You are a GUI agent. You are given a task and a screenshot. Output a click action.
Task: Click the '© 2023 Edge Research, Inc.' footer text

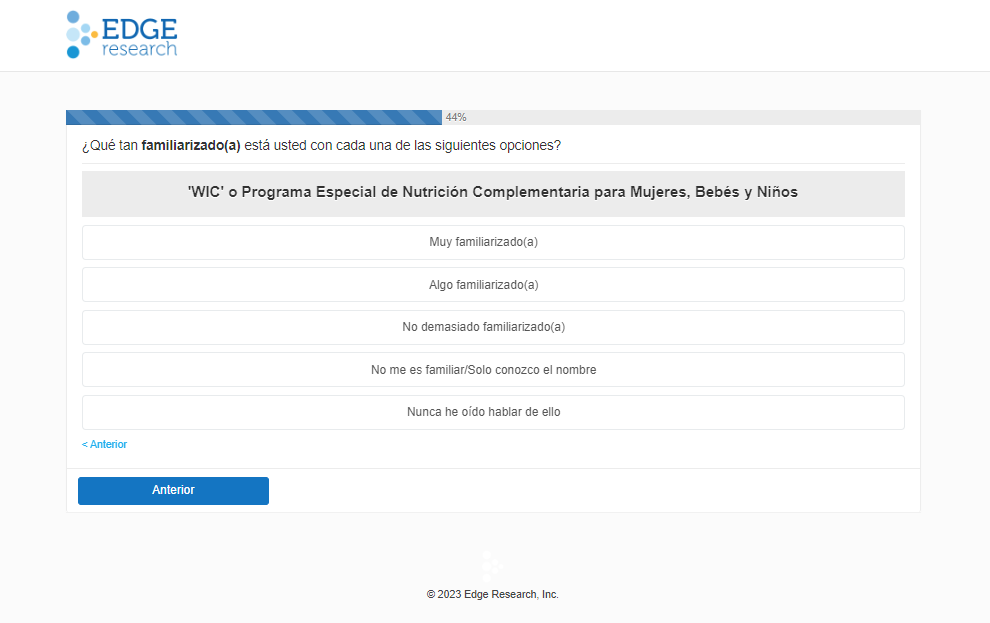493,594
